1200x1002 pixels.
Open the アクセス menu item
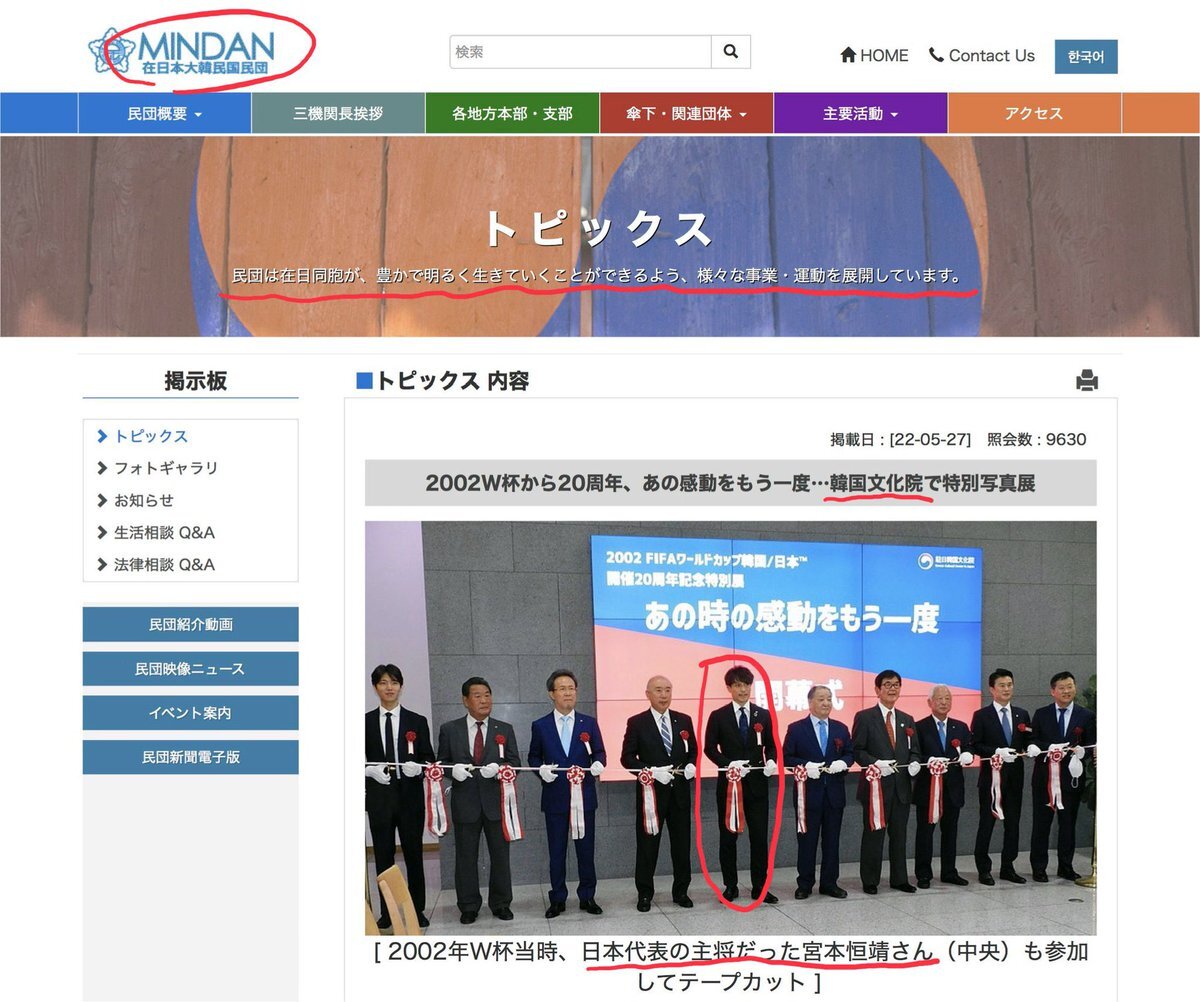[1034, 113]
